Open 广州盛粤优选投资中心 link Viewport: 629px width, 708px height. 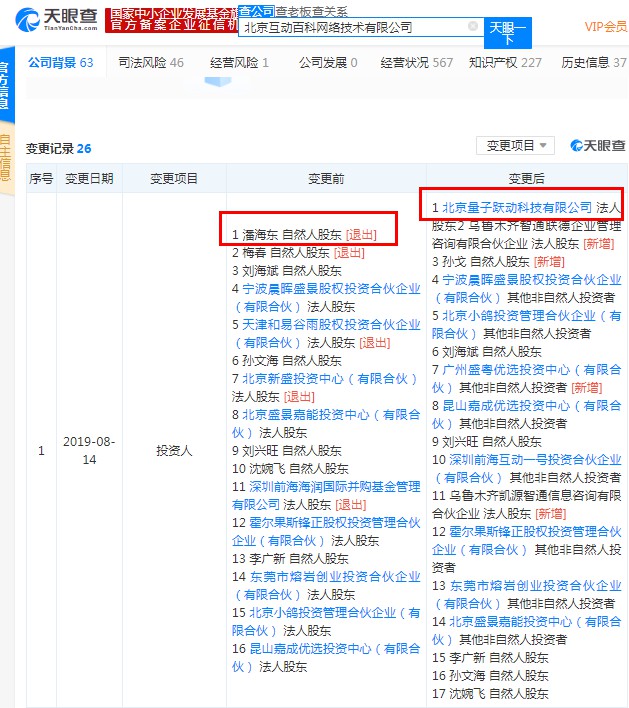coord(526,379)
